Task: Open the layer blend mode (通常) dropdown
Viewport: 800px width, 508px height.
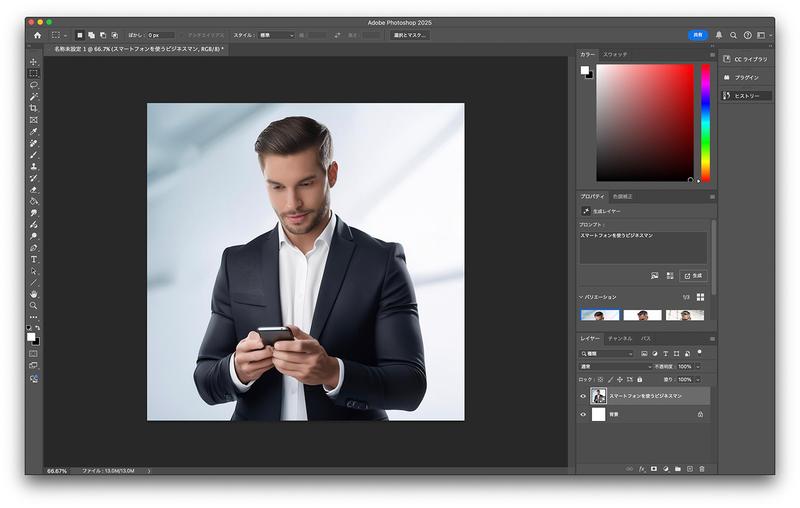Action: coord(616,367)
